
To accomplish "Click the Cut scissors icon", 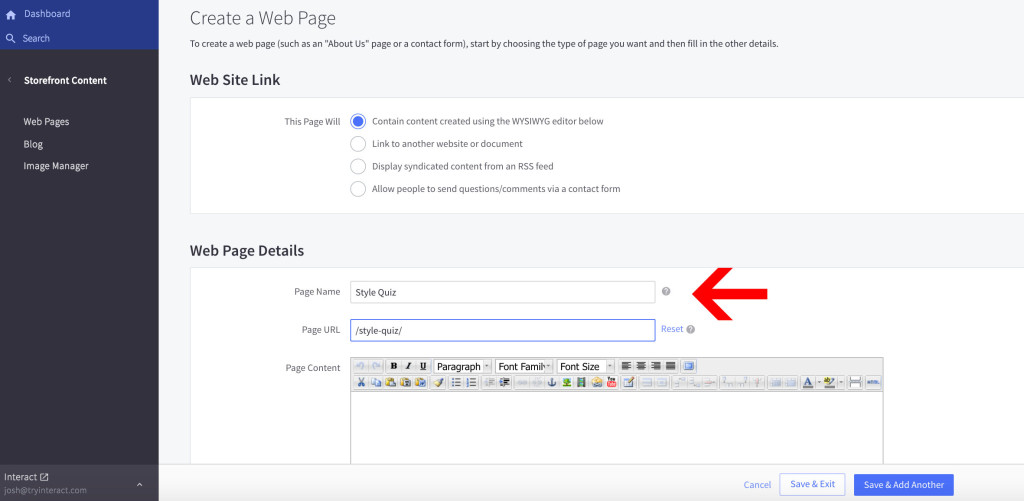I will [x=361, y=383].
